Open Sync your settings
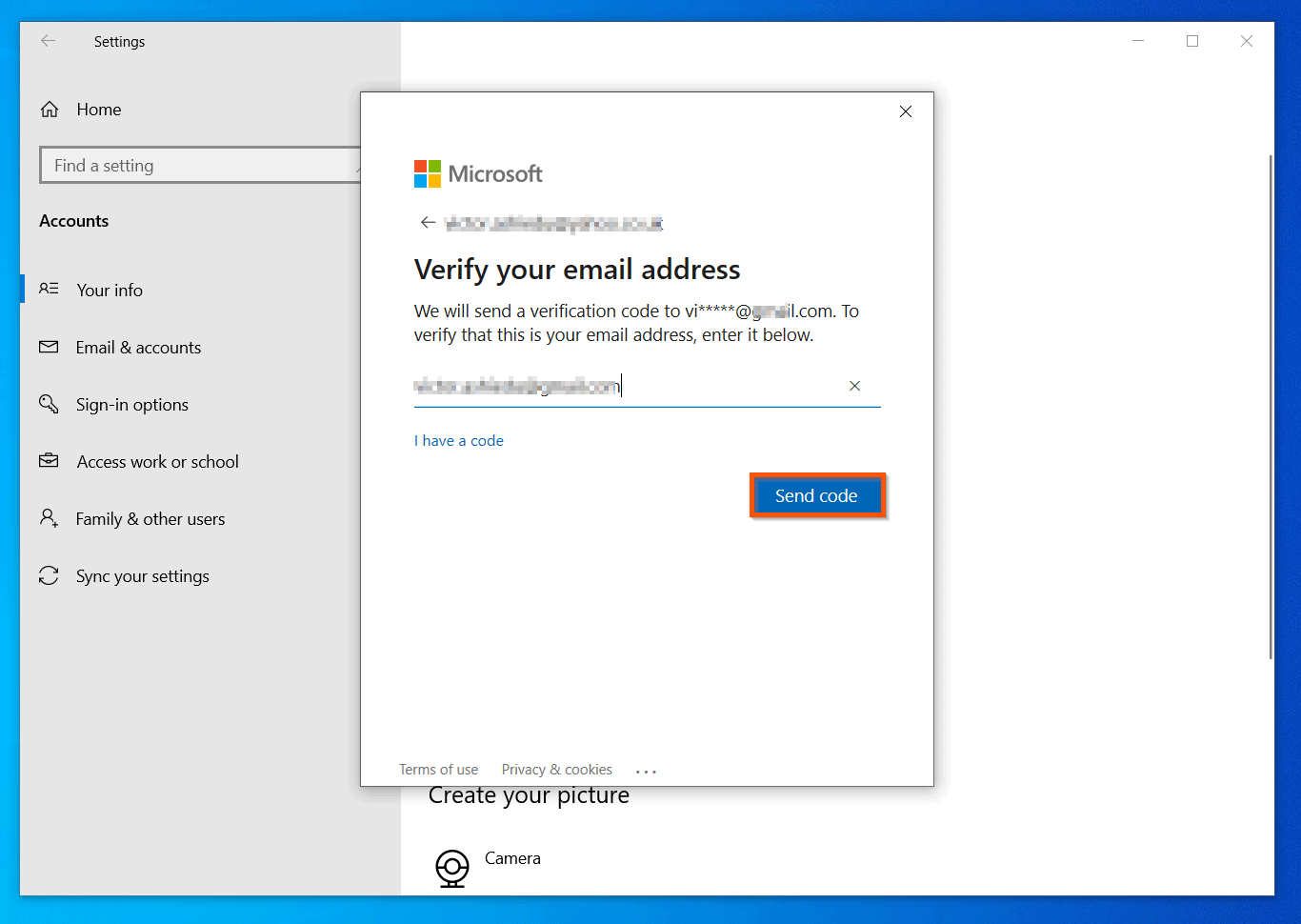 click(143, 576)
